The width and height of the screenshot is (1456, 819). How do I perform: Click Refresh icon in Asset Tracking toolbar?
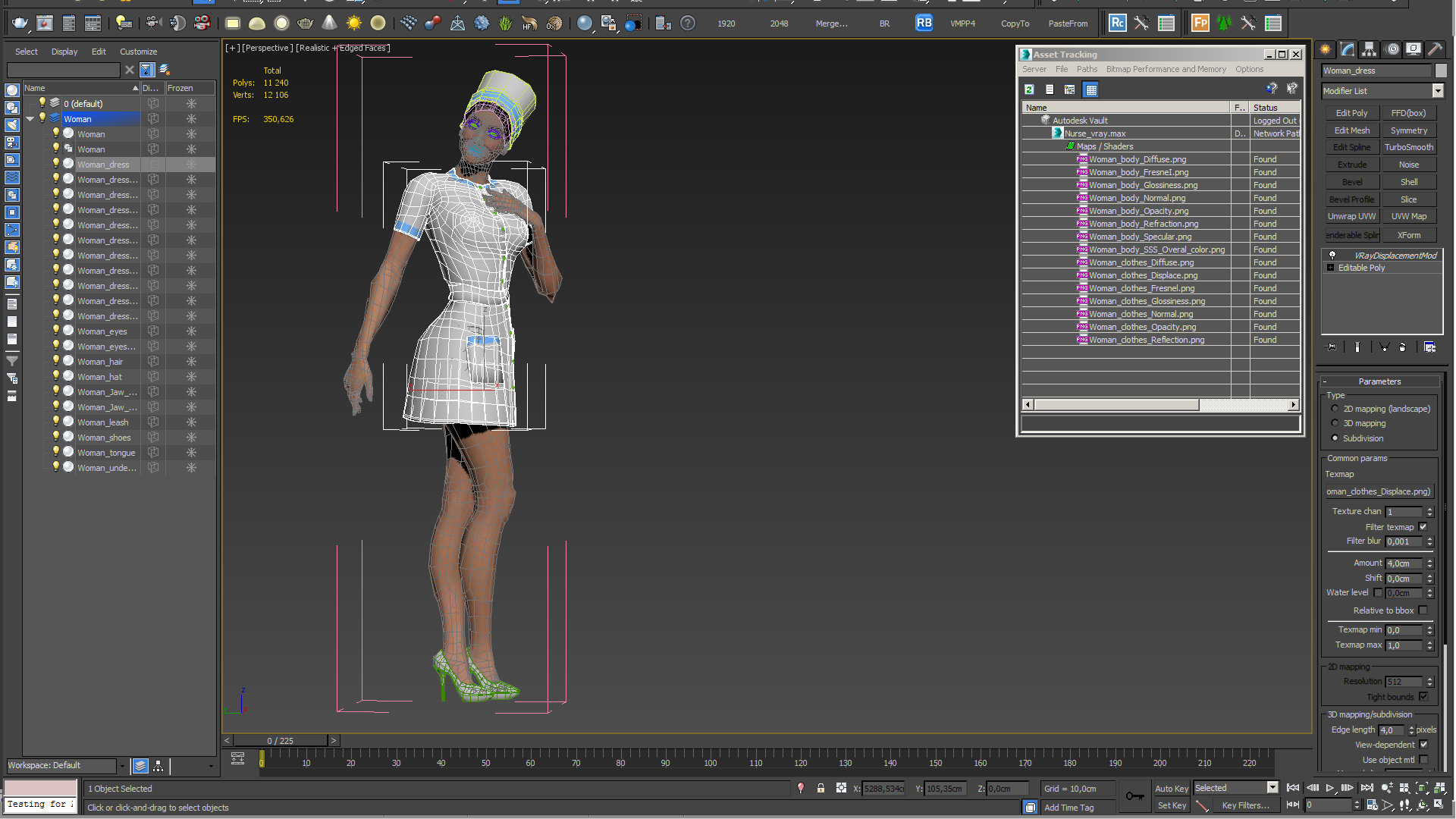coord(1029,89)
